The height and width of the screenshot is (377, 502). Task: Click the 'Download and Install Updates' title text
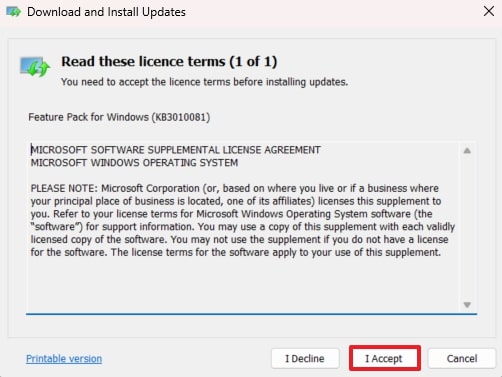click(x=106, y=12)
